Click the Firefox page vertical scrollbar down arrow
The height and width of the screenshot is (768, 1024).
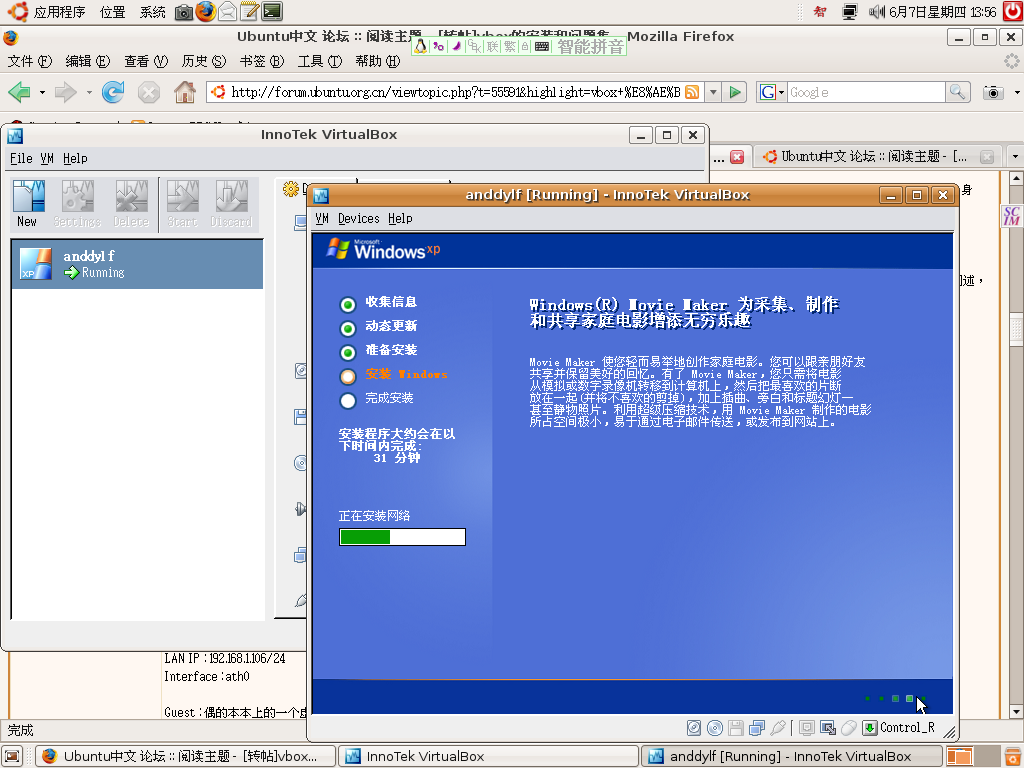pyautogui.click(x=1016, y=712)
